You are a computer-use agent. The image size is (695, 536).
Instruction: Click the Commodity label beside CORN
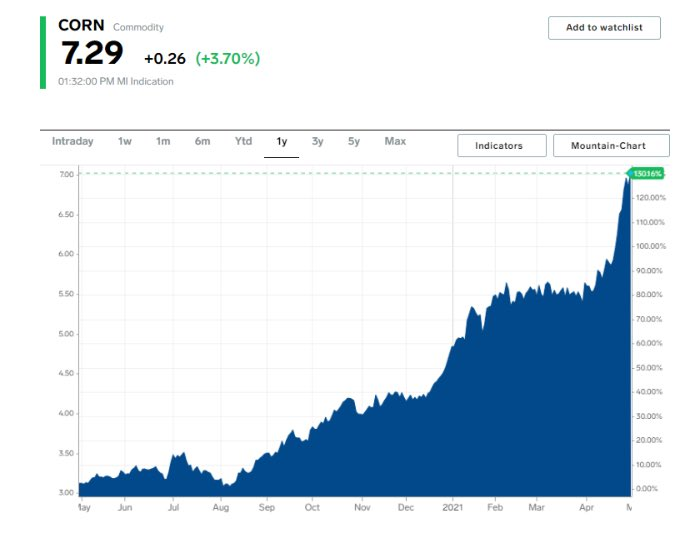138,27
